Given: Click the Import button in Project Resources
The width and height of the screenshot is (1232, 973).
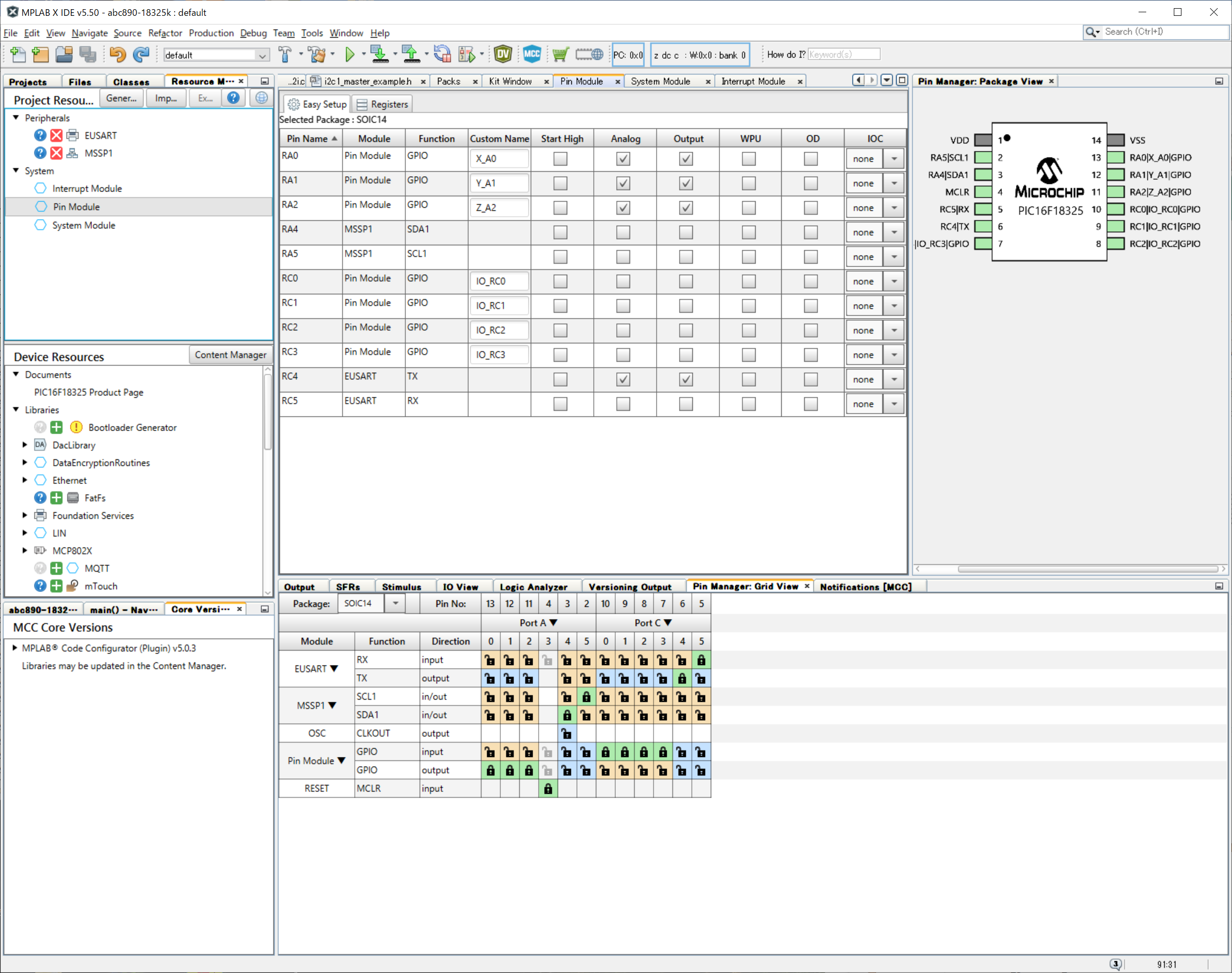Looking at the screenshot, I should point(165,98).
